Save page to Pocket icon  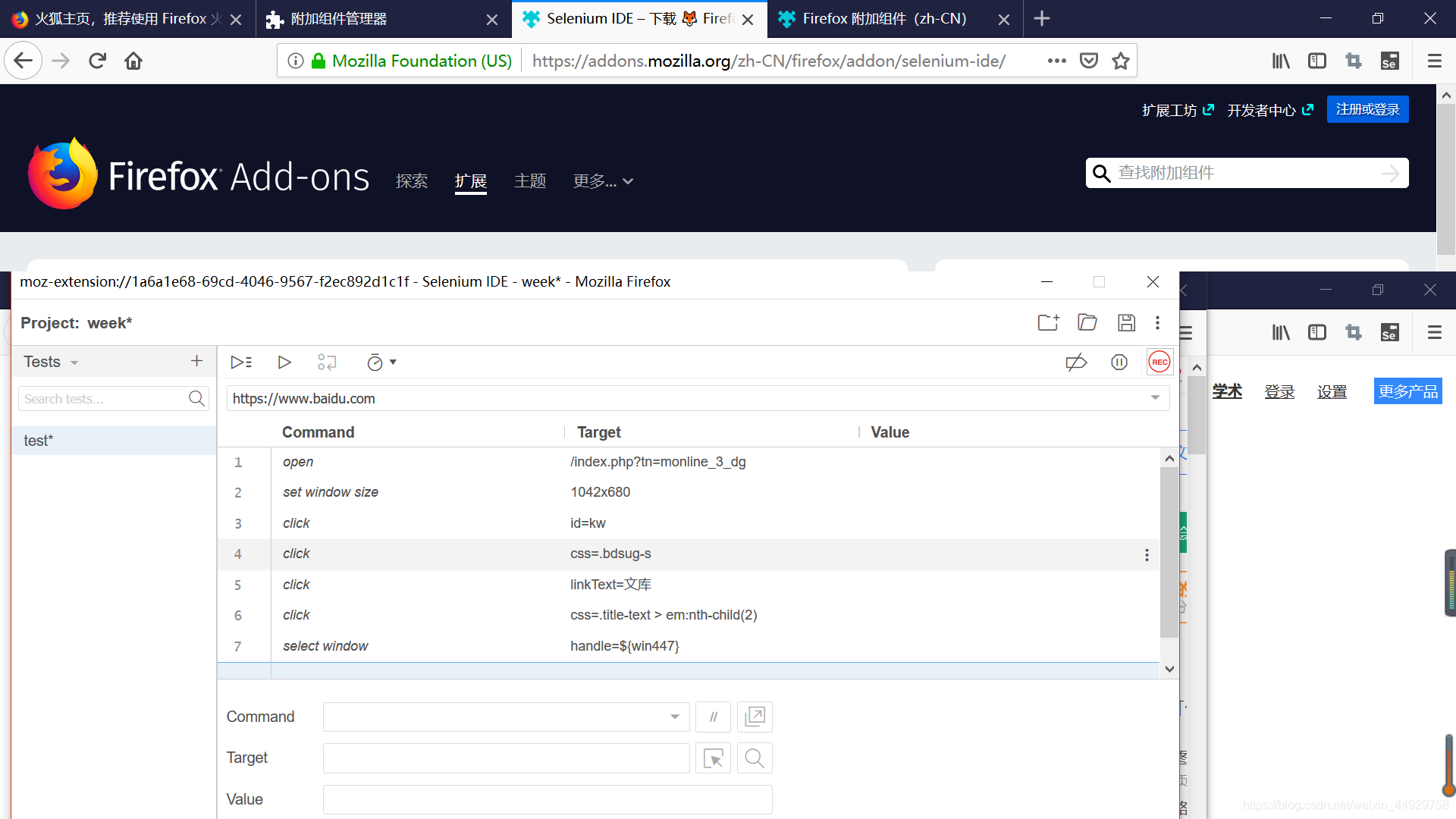[1089, 61]
